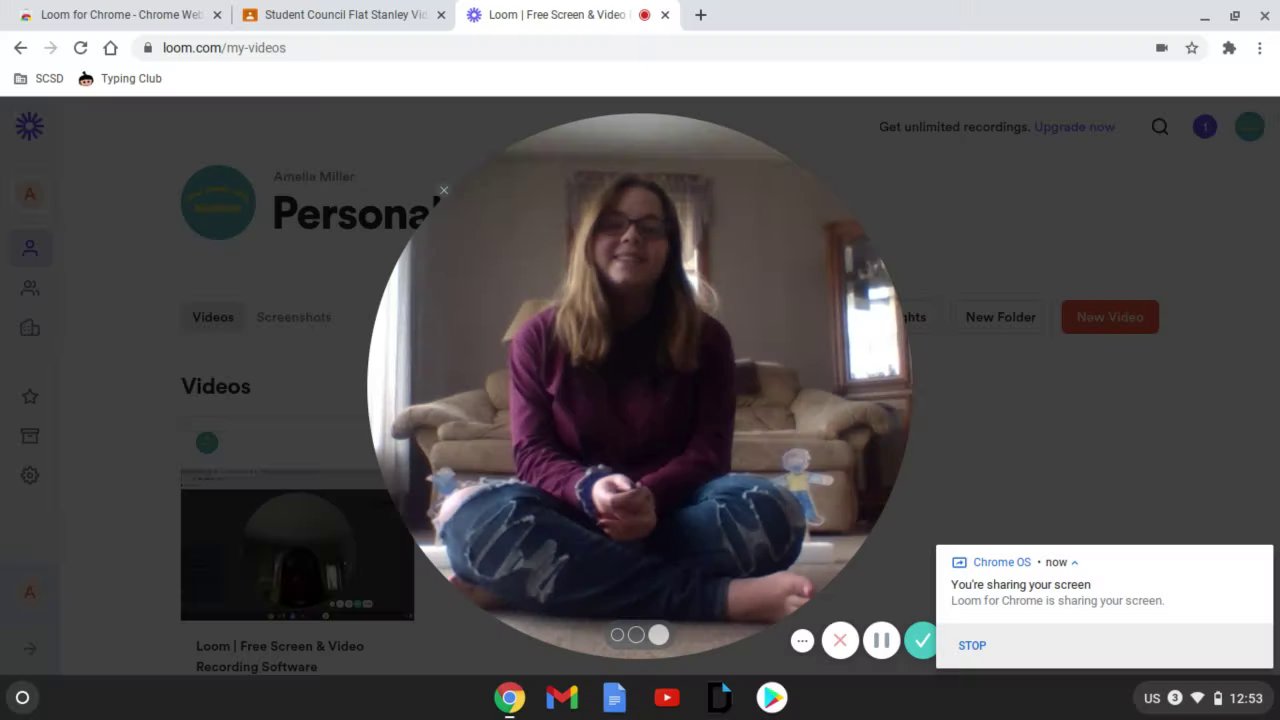The width and height of the screenshot is (1280, 720).
Task: Click the Amelia Miller workspace avatar
Action: point(218,203)
